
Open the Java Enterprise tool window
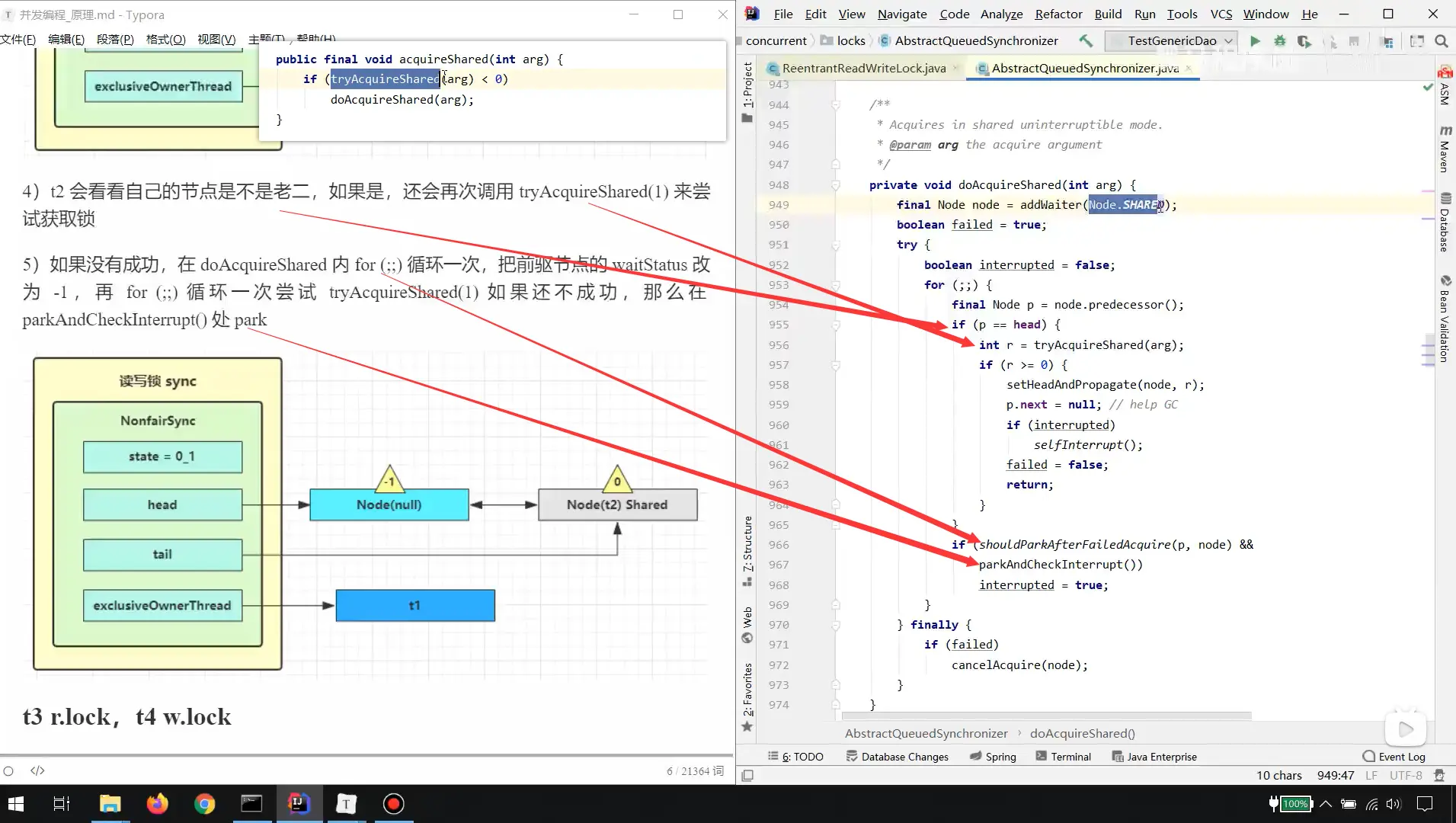click(1154, 756)
